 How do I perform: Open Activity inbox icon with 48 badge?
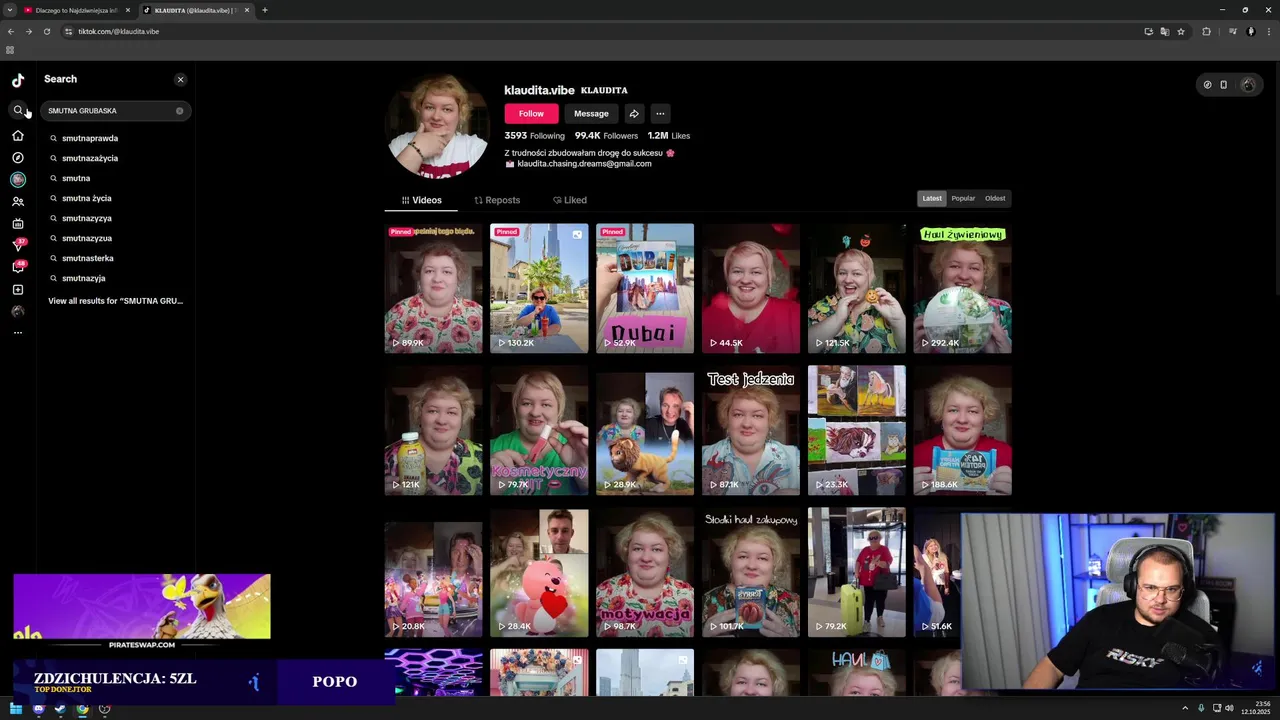(x=18, y=267)
